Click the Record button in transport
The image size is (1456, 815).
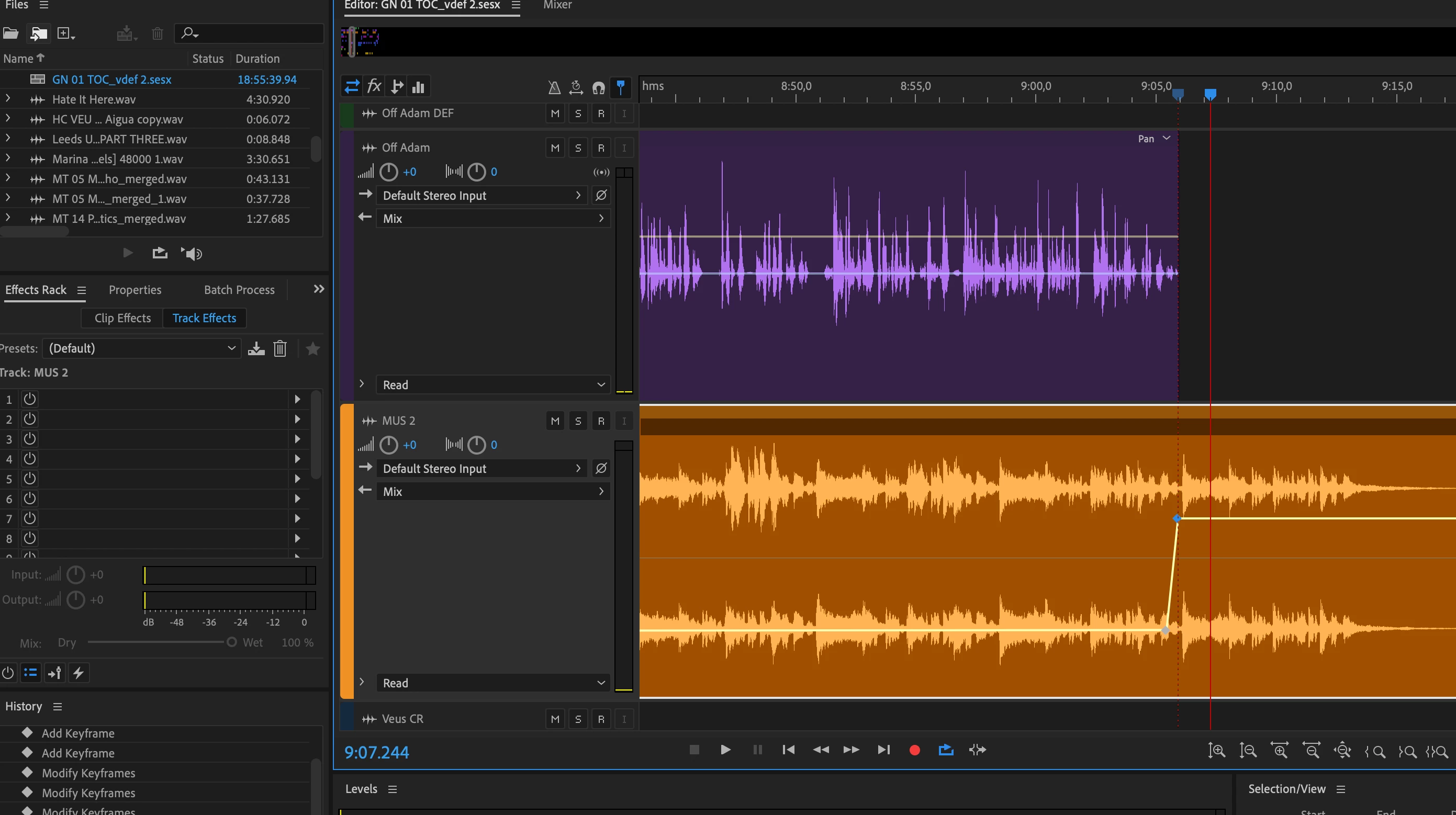tap(914, 750)
